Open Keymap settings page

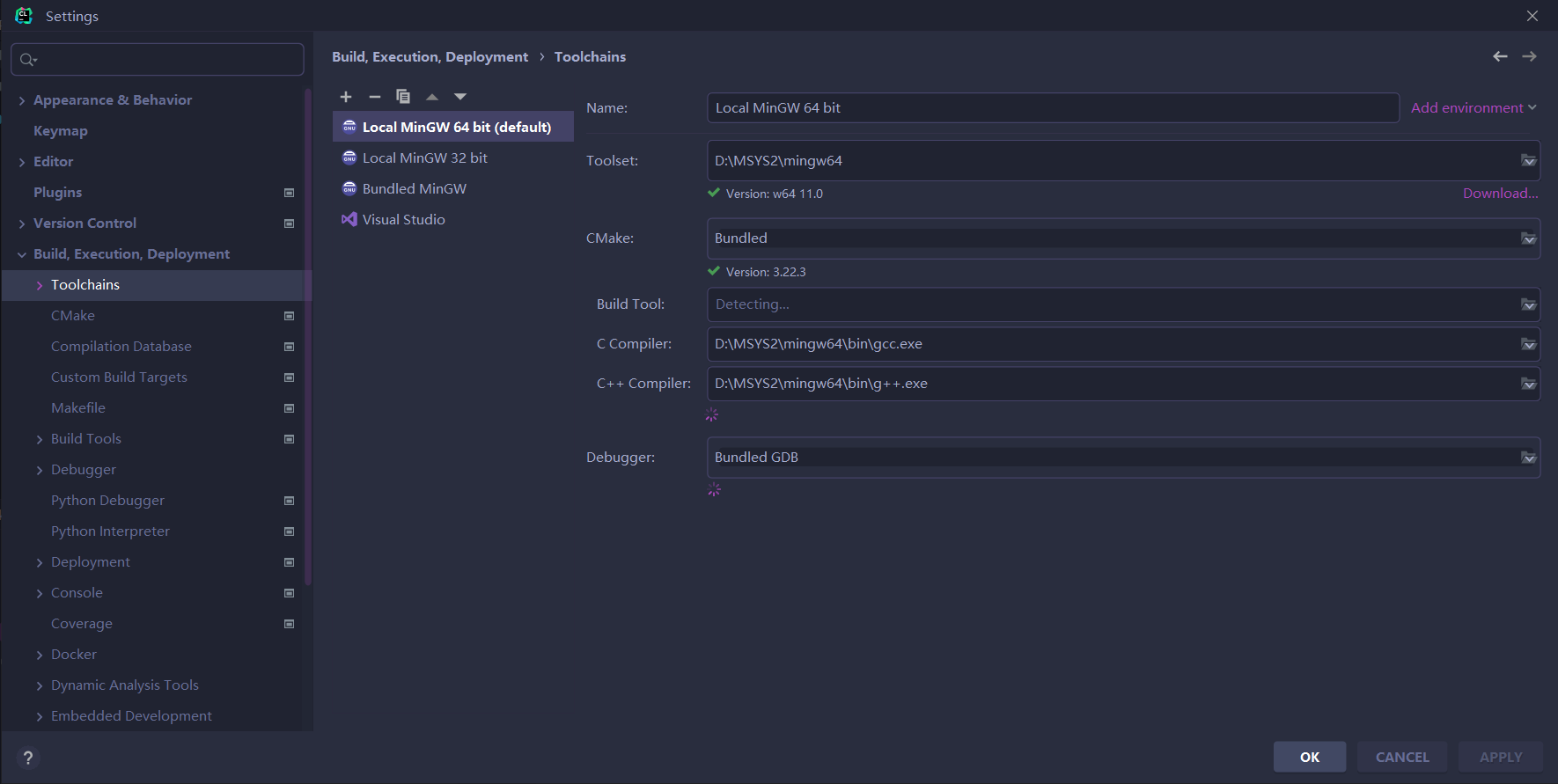coord(61,131)
